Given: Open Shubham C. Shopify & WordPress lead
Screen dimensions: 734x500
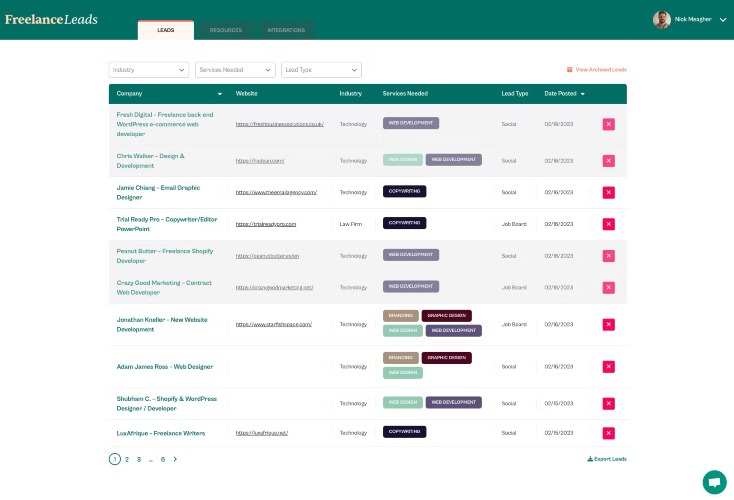Looking at the screenshot, I should [x=167, y=404].
